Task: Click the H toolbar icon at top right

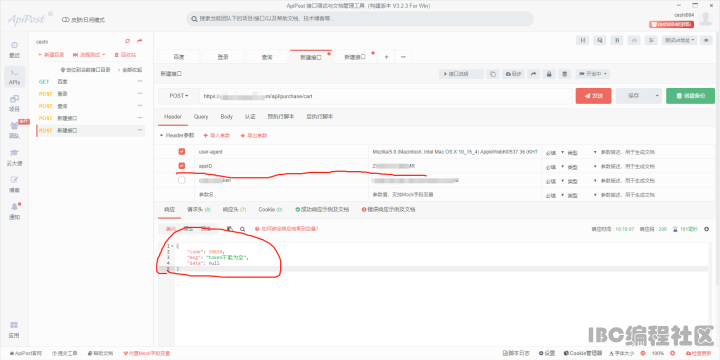Action: [582, 40]
